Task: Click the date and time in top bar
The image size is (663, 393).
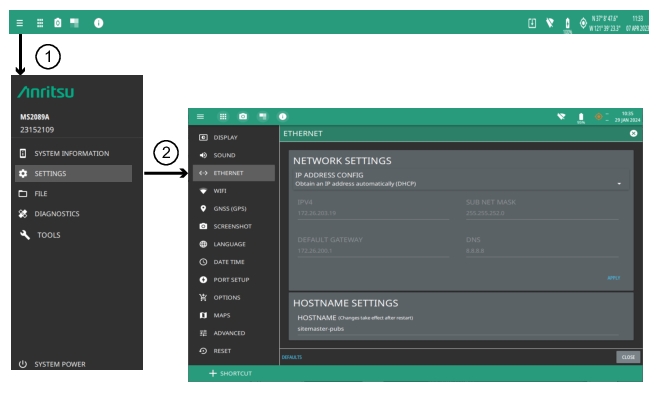Action: click(x=637, y=23)
